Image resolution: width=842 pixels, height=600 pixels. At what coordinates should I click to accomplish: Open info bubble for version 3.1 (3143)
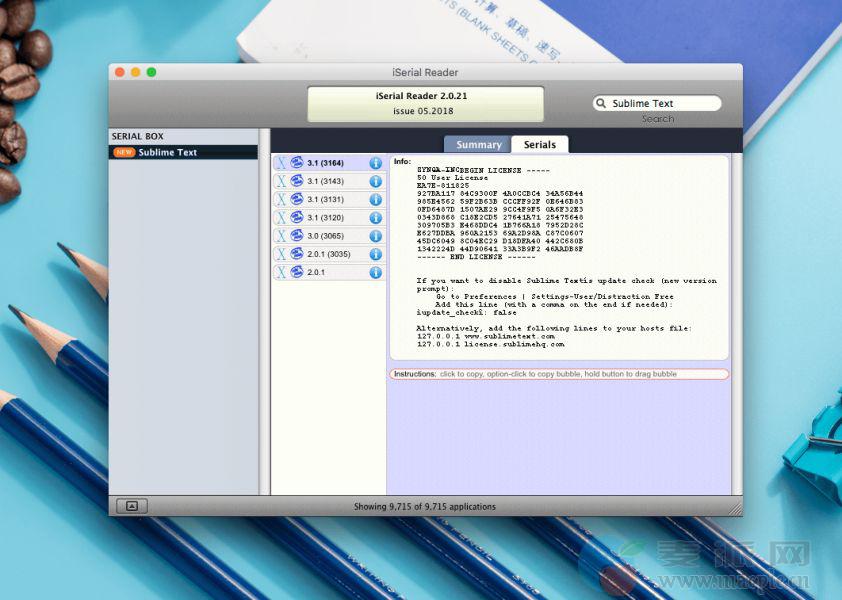(376, 181)
